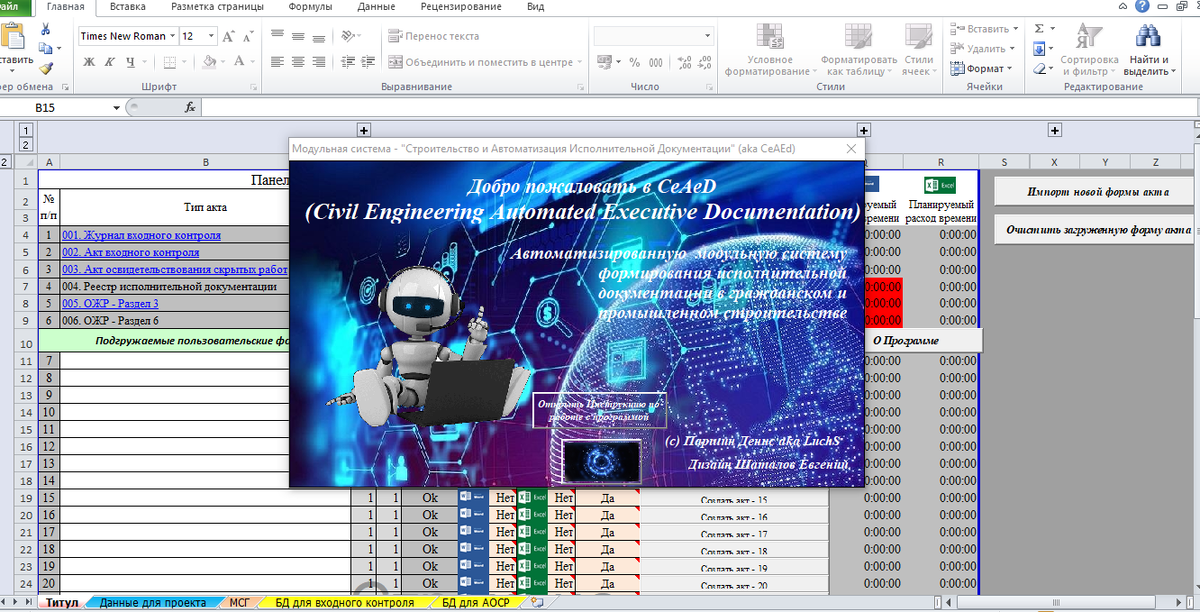The width and height of the screenshot is (1200, 612).
Task: Switch to the Вставка ribbon tab
Action: pyautogui.click(x=127, y=7)
